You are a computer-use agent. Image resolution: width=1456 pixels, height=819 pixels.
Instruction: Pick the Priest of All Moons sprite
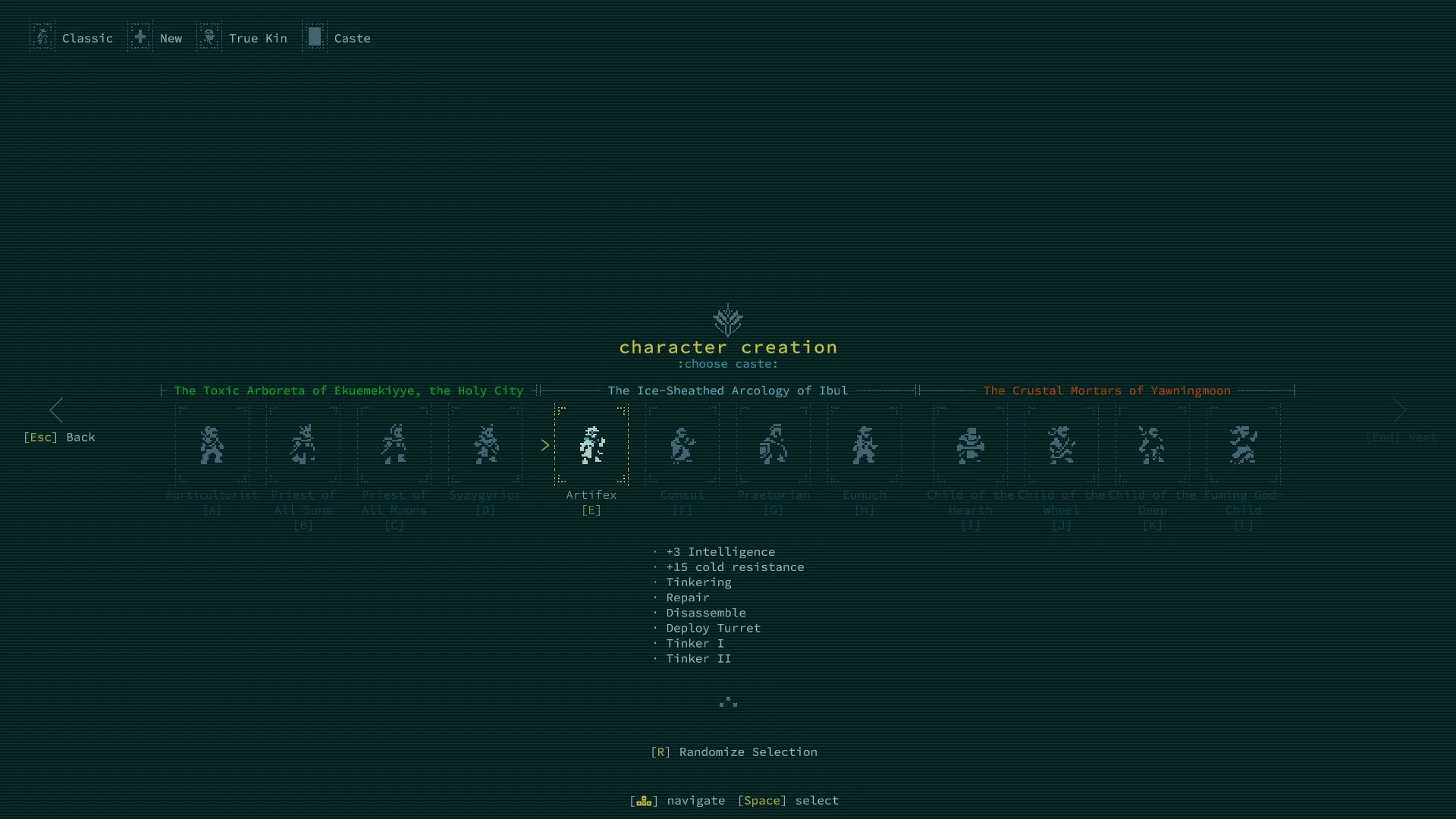point(394,445)
